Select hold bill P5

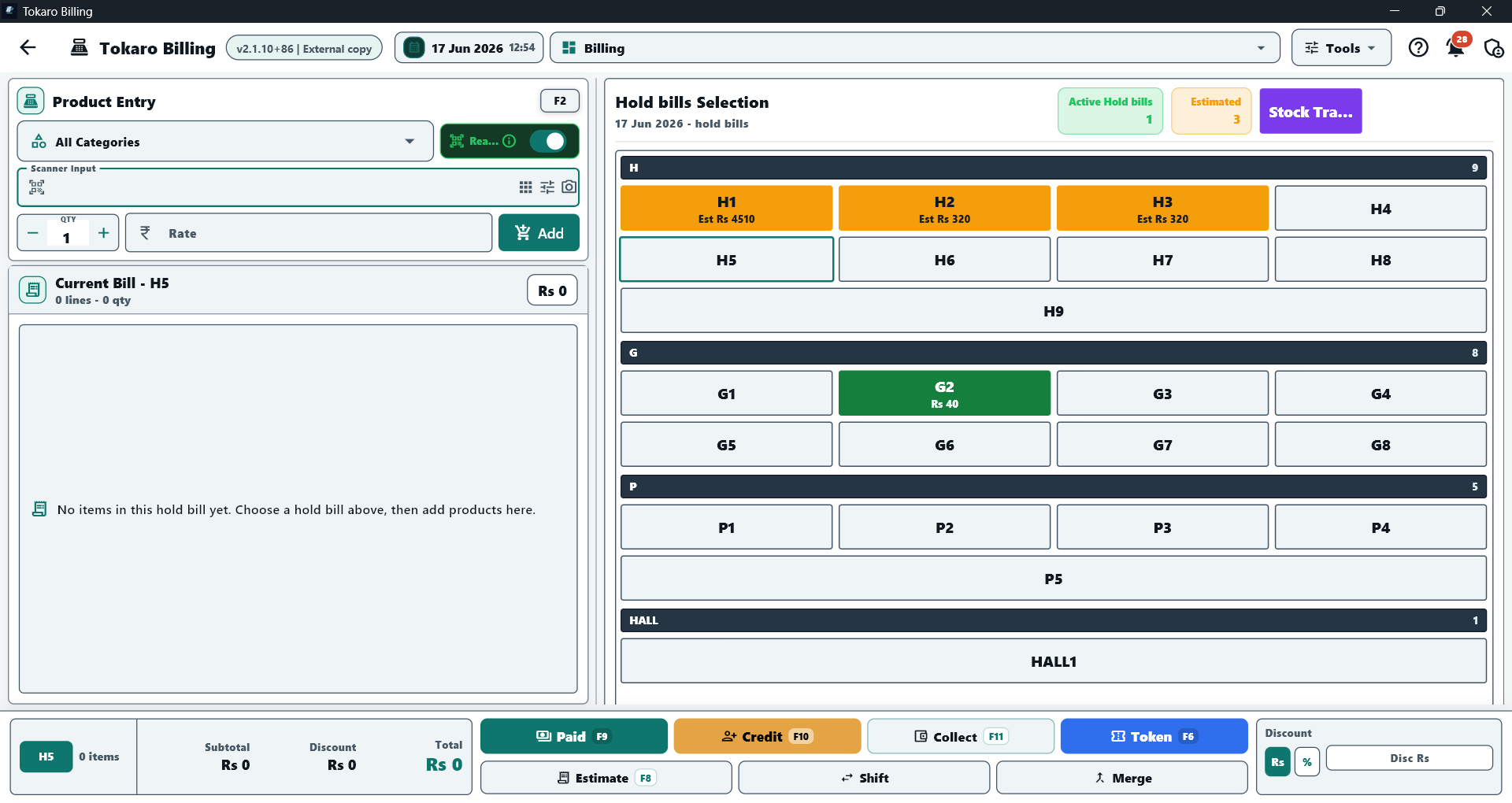(1054, 579)
